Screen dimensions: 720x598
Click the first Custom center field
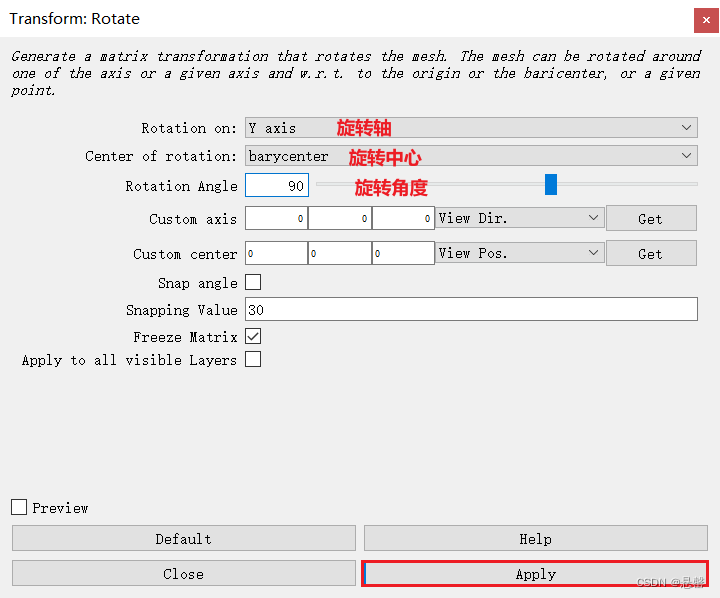coord(276,254)
